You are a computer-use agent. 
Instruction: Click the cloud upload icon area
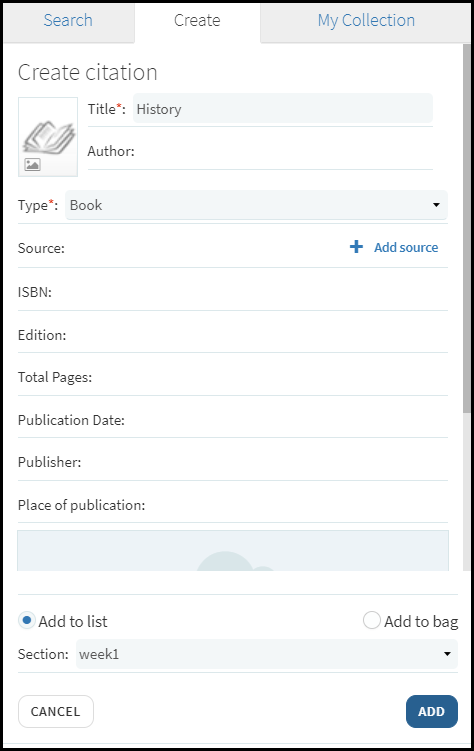point(233,551)
